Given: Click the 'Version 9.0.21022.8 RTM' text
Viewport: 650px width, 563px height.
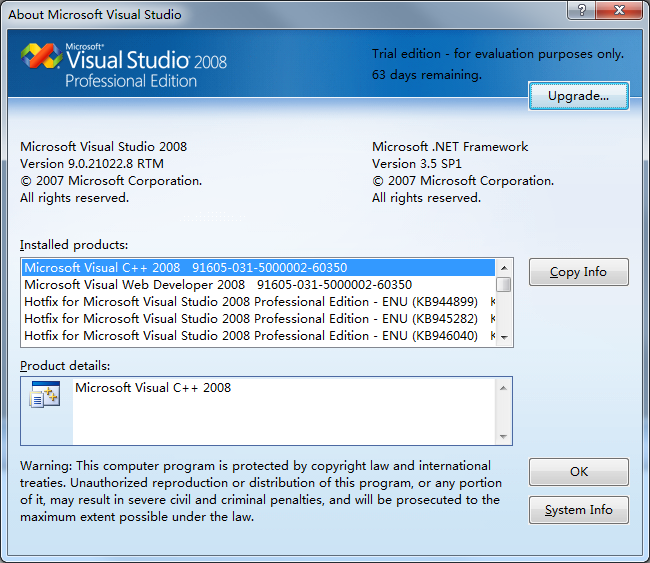Looking at the screenshot, I should click(x=92, y=164).
